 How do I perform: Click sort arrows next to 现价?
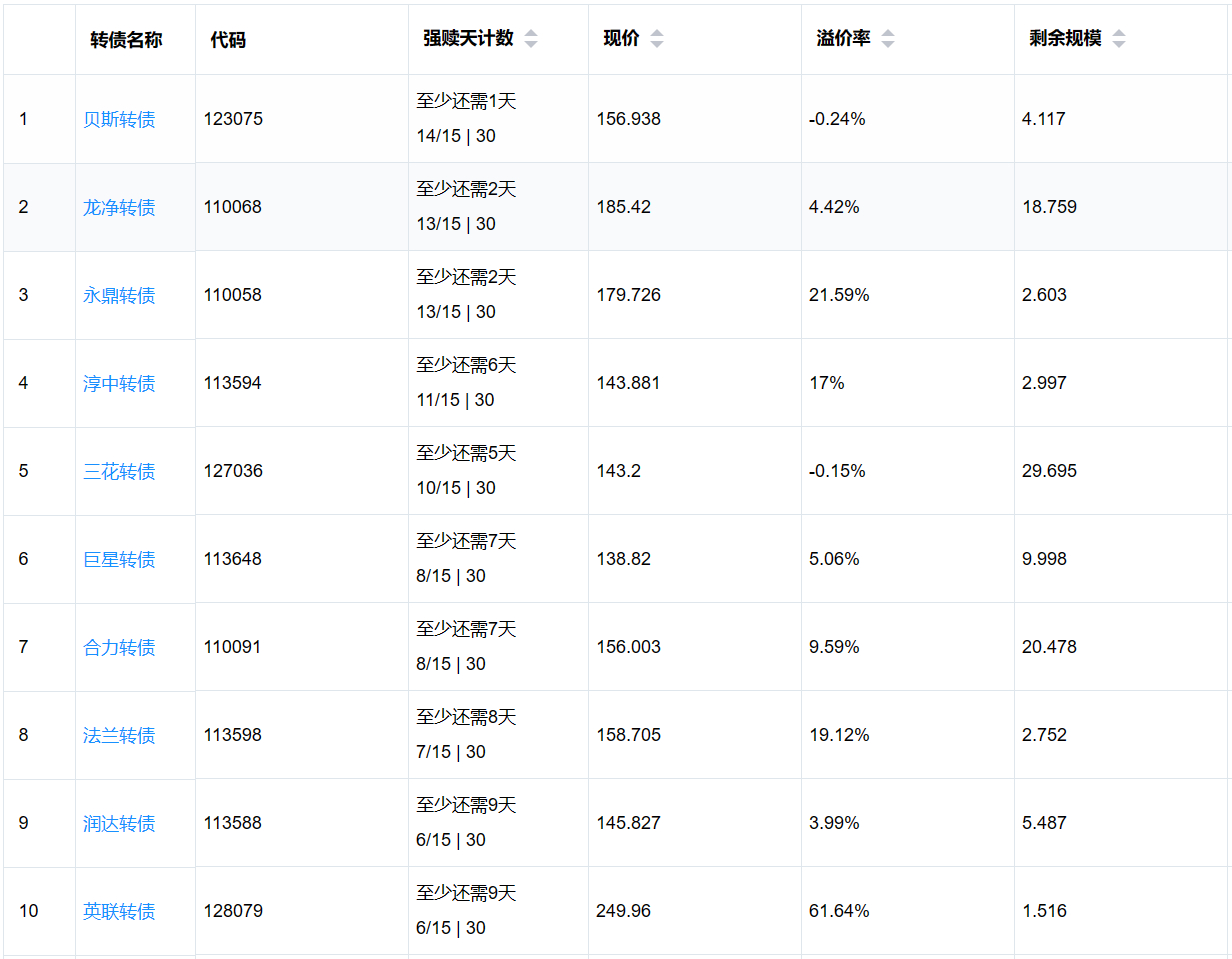pyautogui.click(x=656, y=39)
